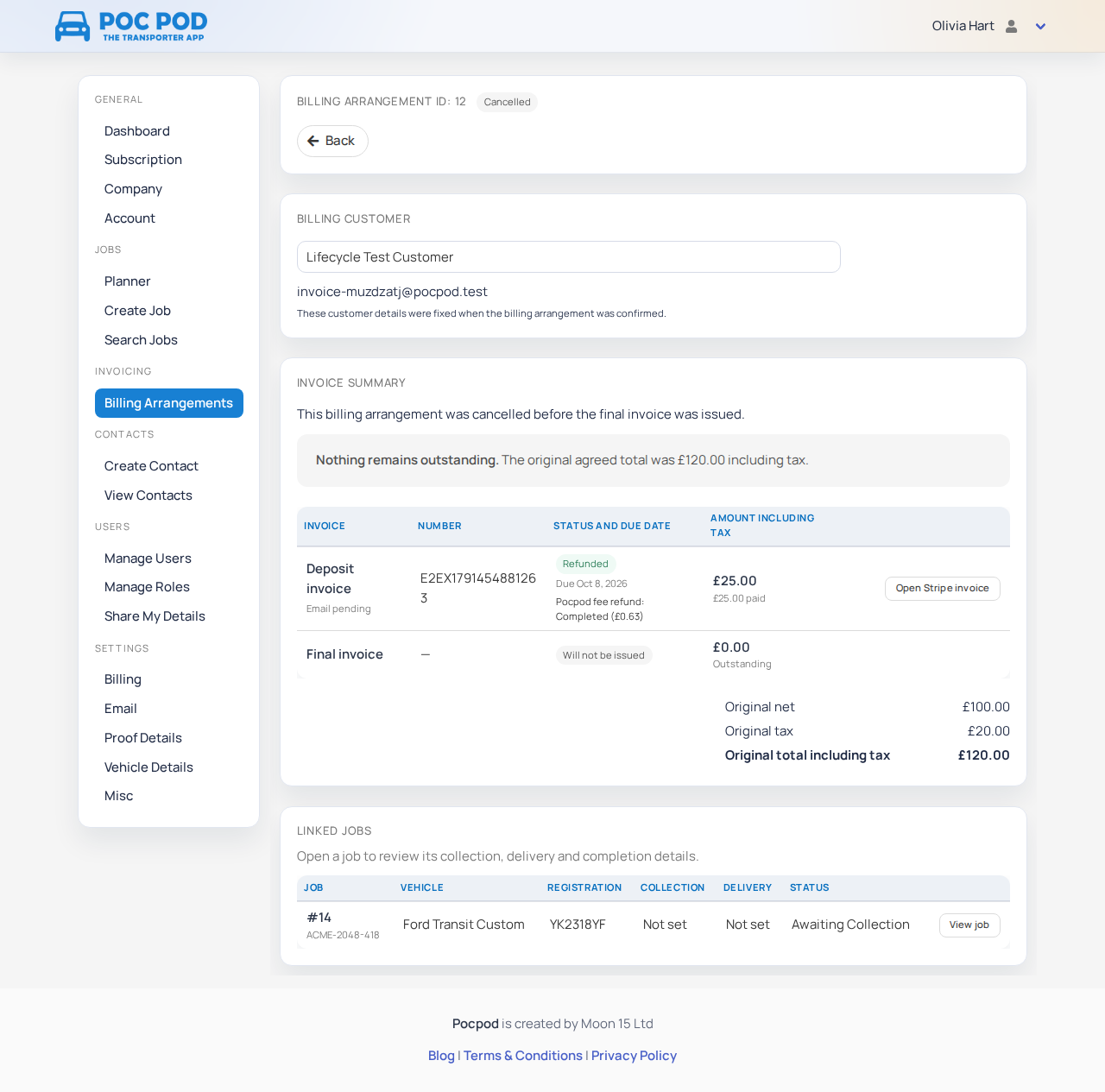
Task: Open Manage Roles
Action: click(x=147, y=587)
